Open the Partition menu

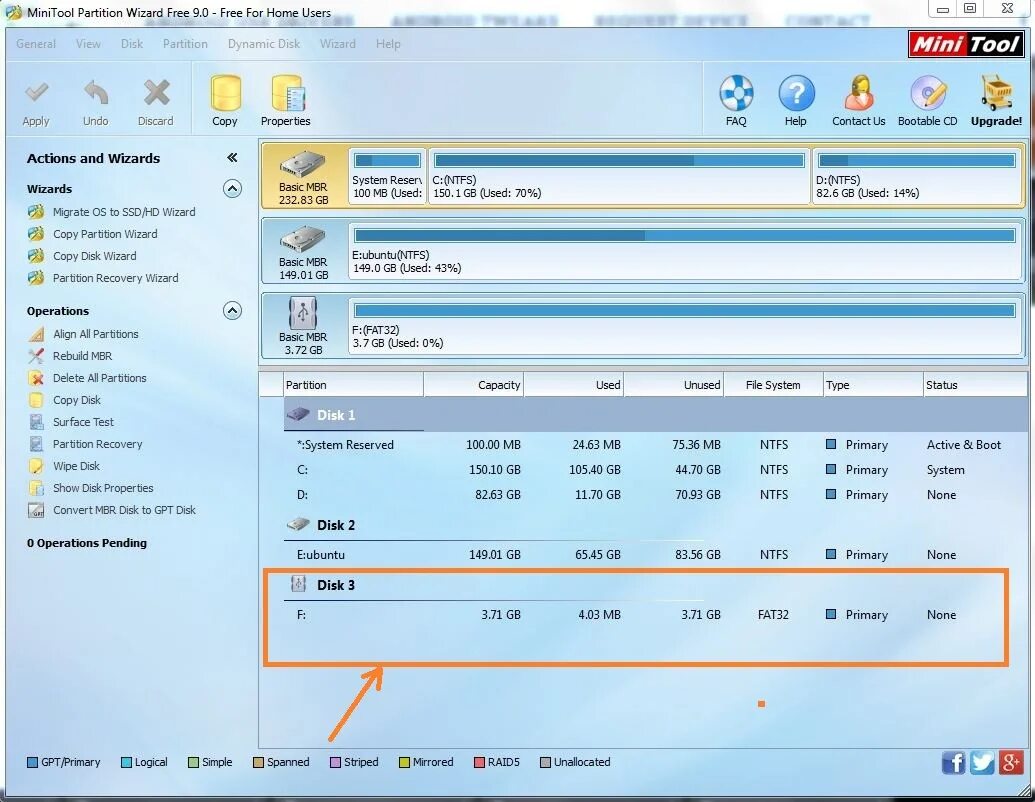[185, 44]
